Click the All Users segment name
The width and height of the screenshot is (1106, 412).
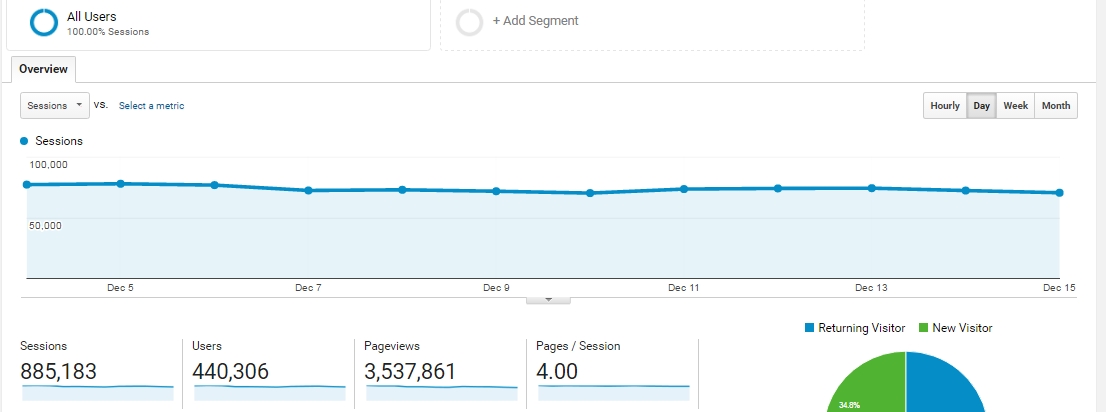(92, 16)
